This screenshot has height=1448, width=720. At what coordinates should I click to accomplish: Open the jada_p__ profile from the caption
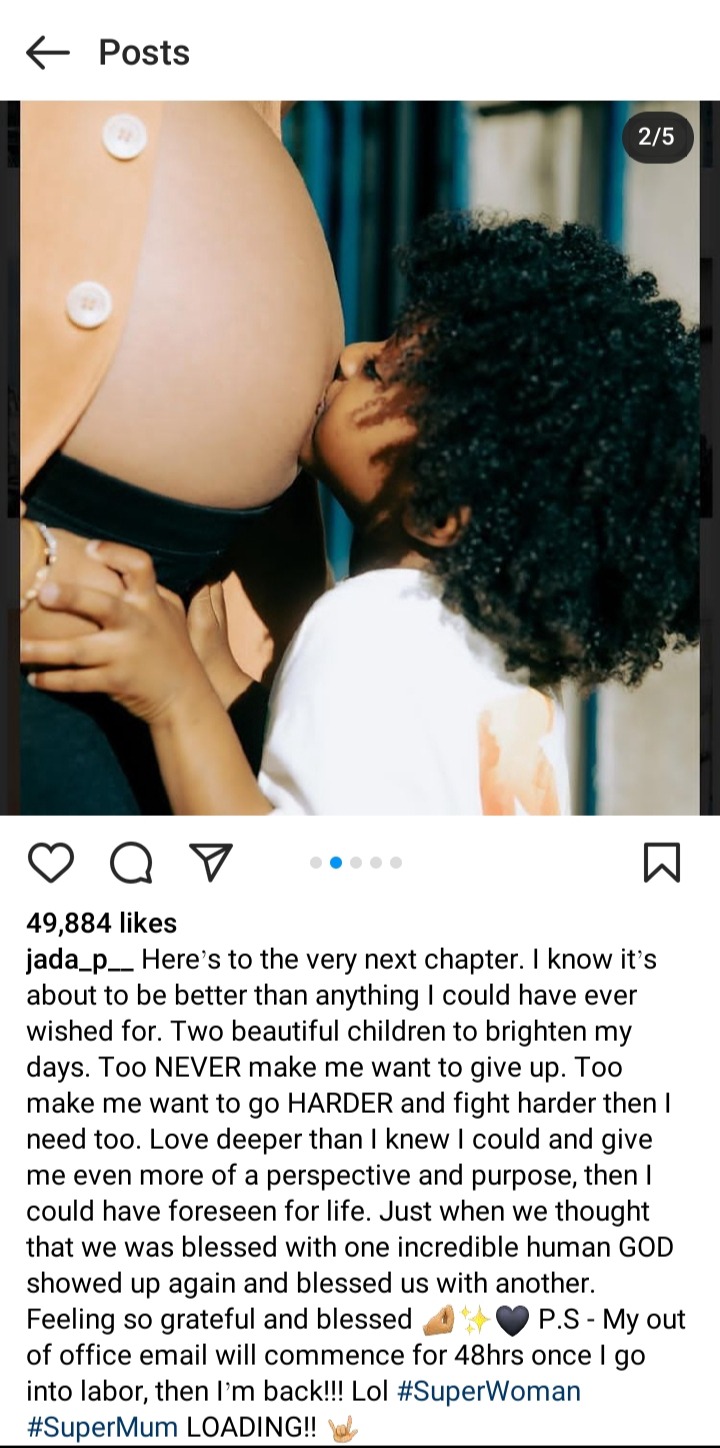[80, 960]
